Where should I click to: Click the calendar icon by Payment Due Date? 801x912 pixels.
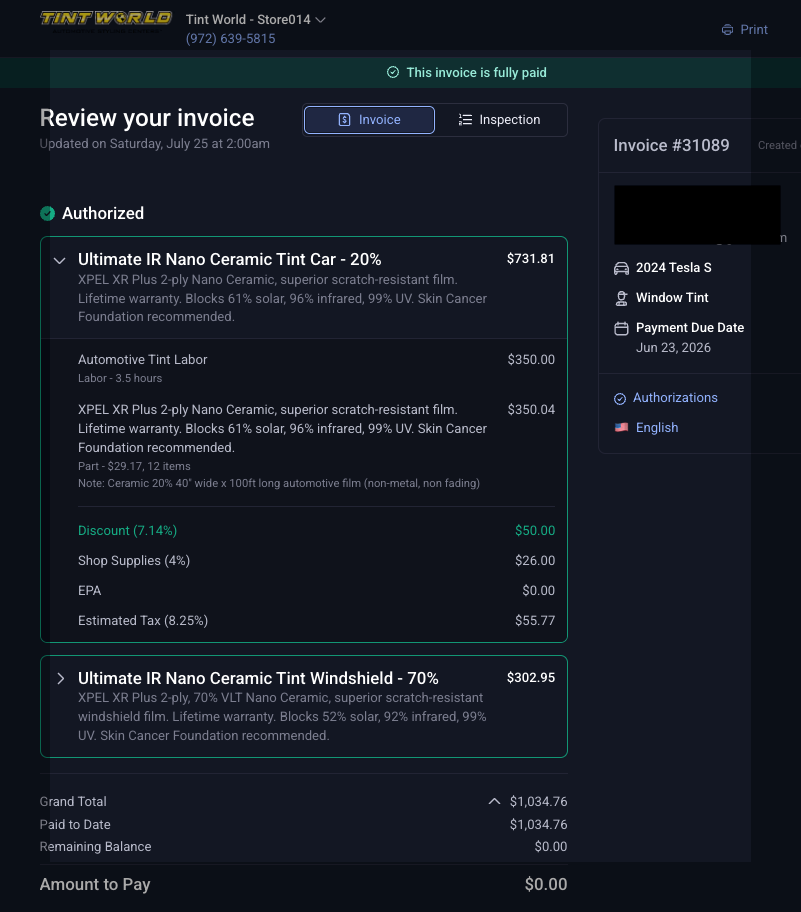pos(621,329)
